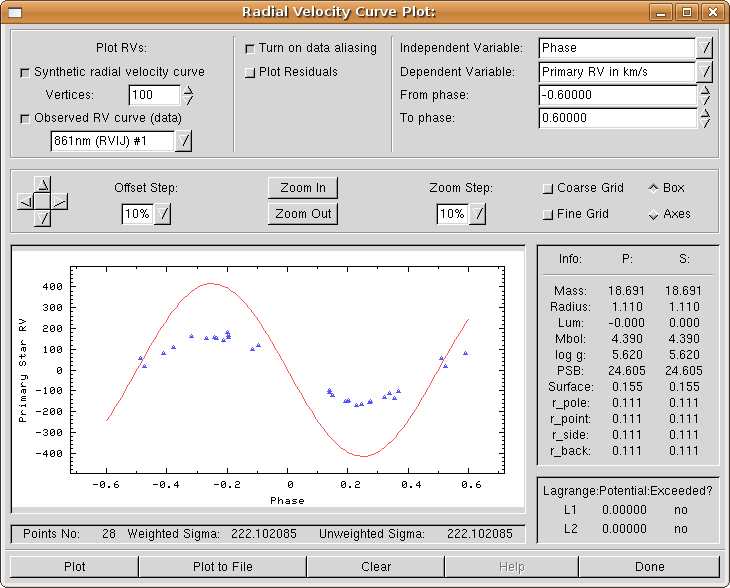
Task: Click the From phase field -0.60000
Action: 617,95
